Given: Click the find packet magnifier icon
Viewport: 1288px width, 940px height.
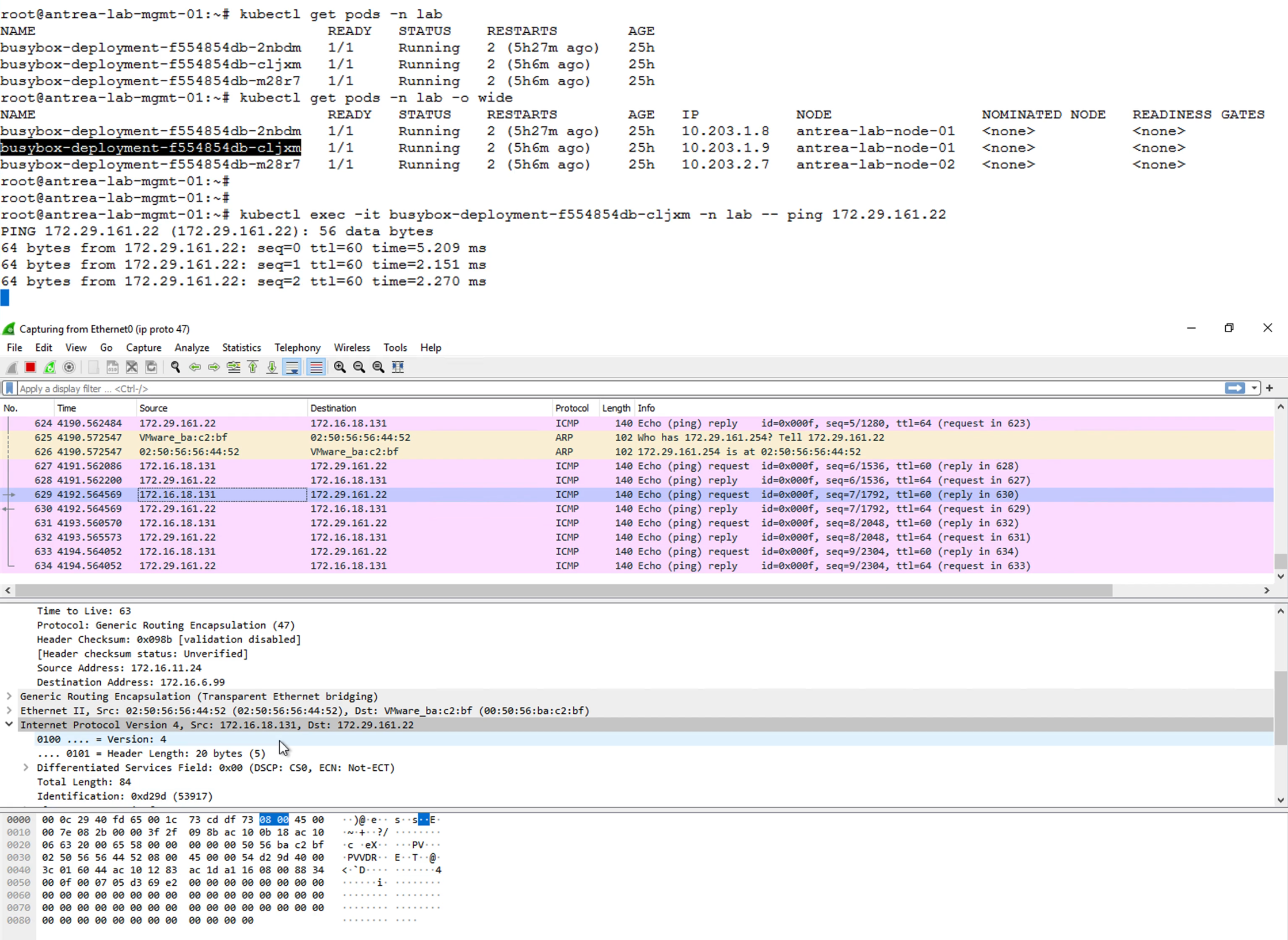Looking at the screenshot, I should pos(176,367).
